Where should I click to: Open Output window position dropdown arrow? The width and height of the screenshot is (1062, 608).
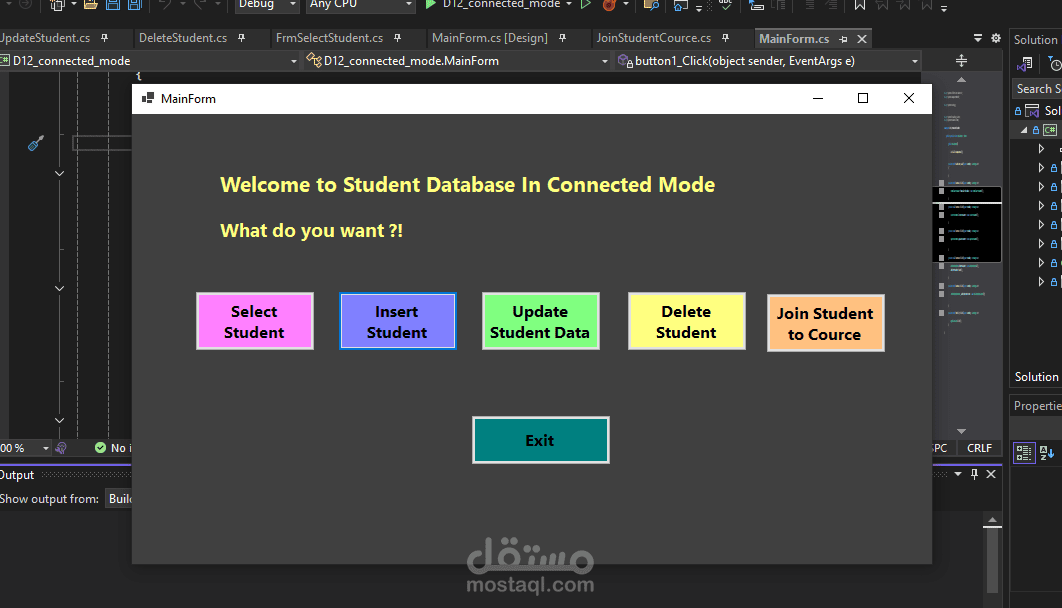[958, 474]
